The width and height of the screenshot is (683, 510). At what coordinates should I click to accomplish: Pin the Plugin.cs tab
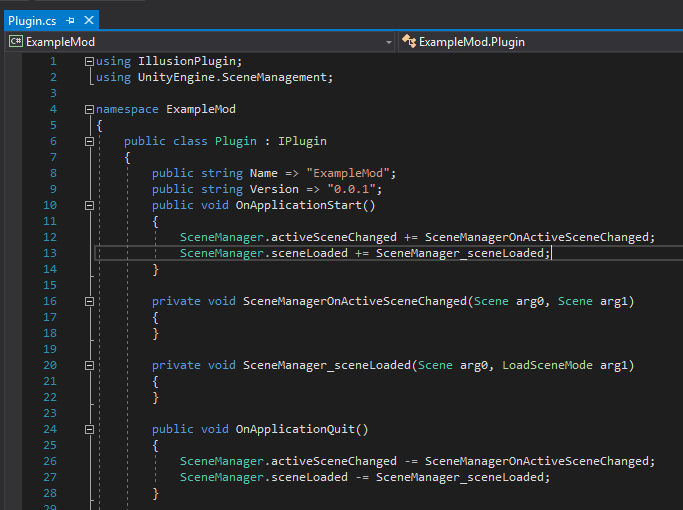click(x=71, y=20)
